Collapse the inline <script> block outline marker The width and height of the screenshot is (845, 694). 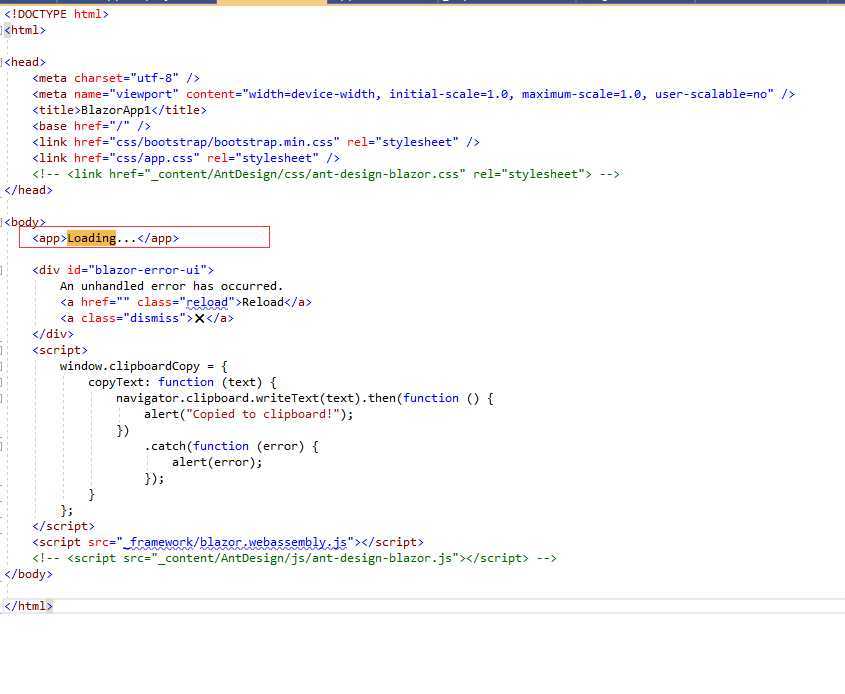[x=2, y=350]
